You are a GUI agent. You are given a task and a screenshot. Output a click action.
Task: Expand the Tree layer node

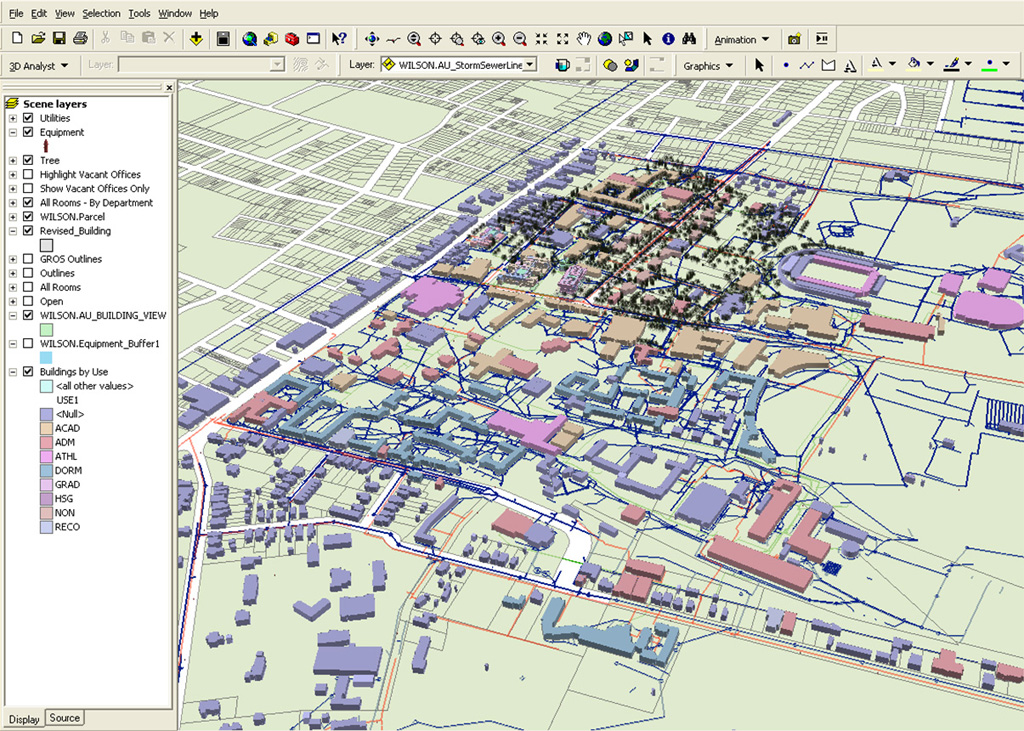coord(13,160)
